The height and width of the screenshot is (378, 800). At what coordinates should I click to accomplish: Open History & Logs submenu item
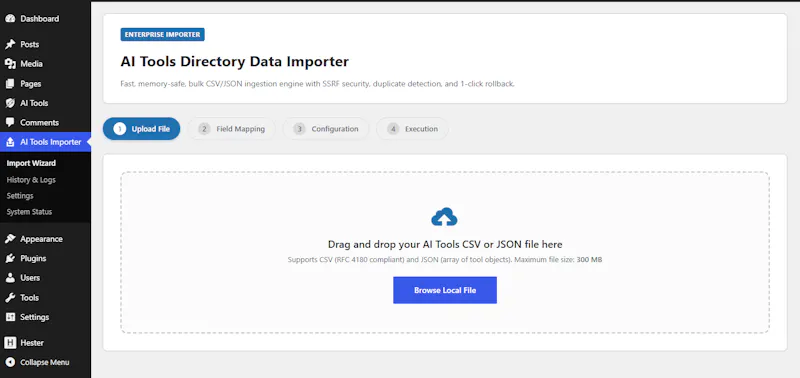[x=31, y=180]
